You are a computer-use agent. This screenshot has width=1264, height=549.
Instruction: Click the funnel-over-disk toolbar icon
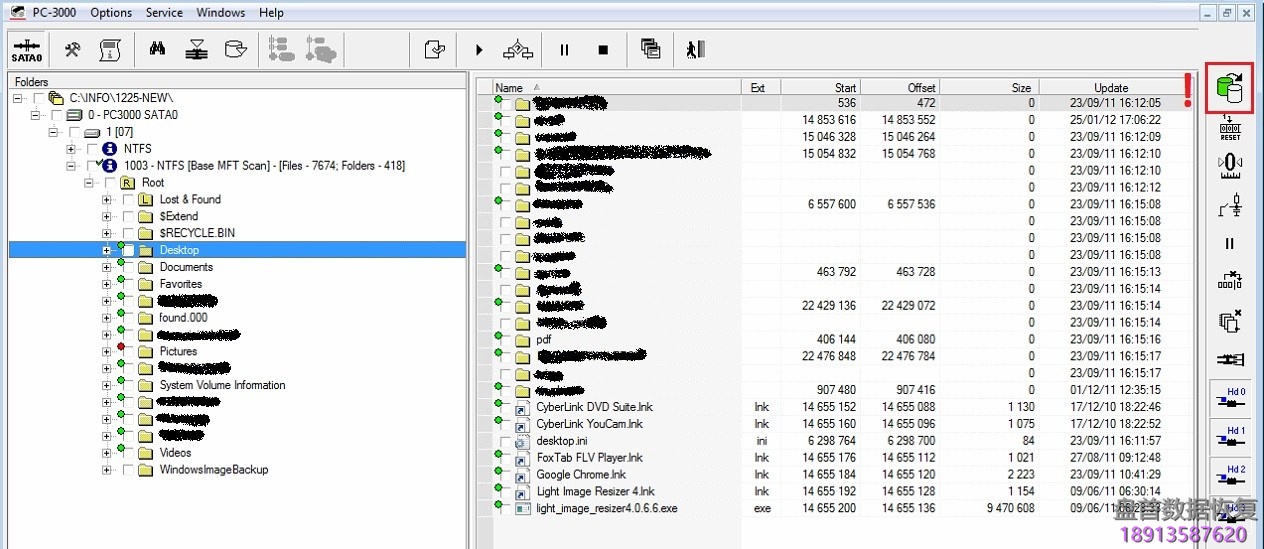(x=196, y=49)
